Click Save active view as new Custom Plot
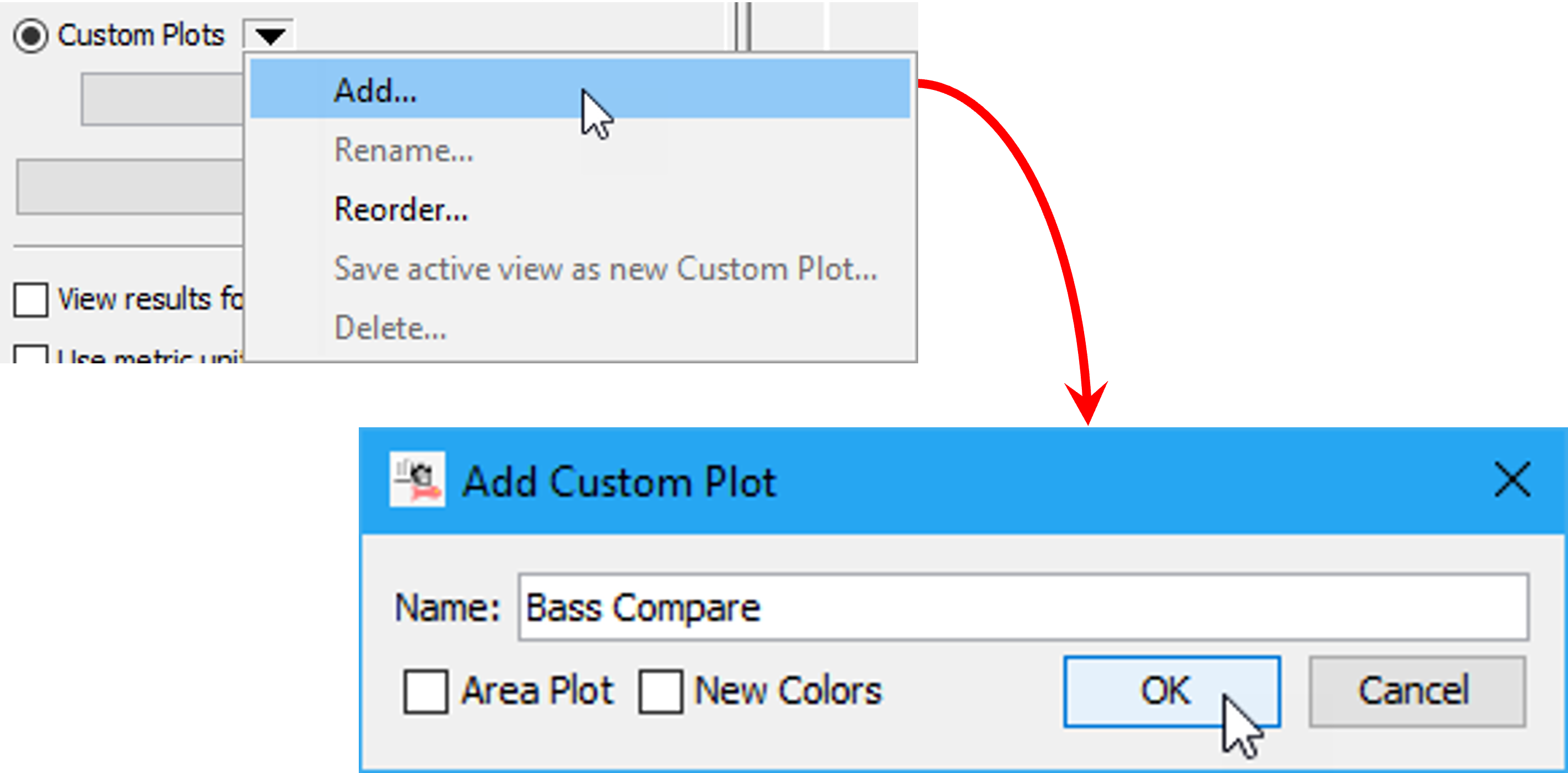The image size is (1568, 773). [605, 269]
